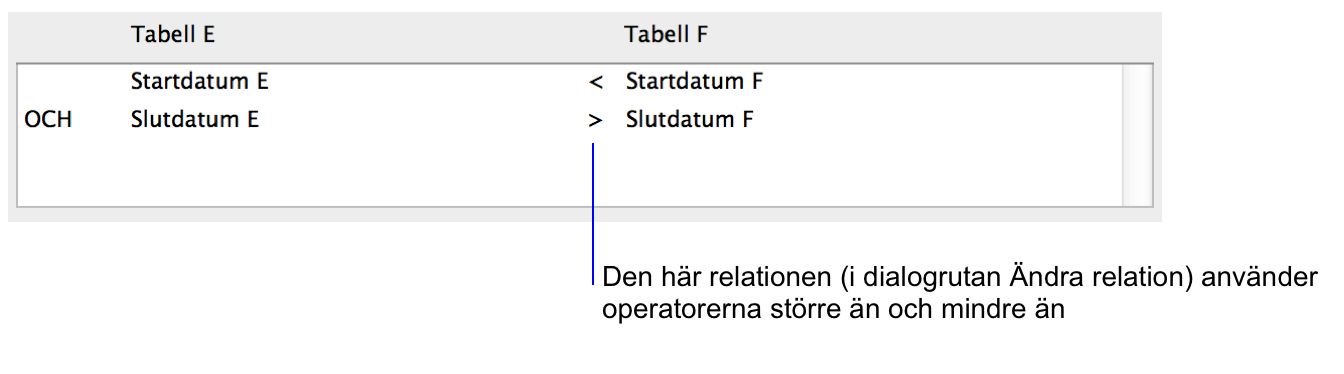Click the Tabell F column header

pos(667,35)
